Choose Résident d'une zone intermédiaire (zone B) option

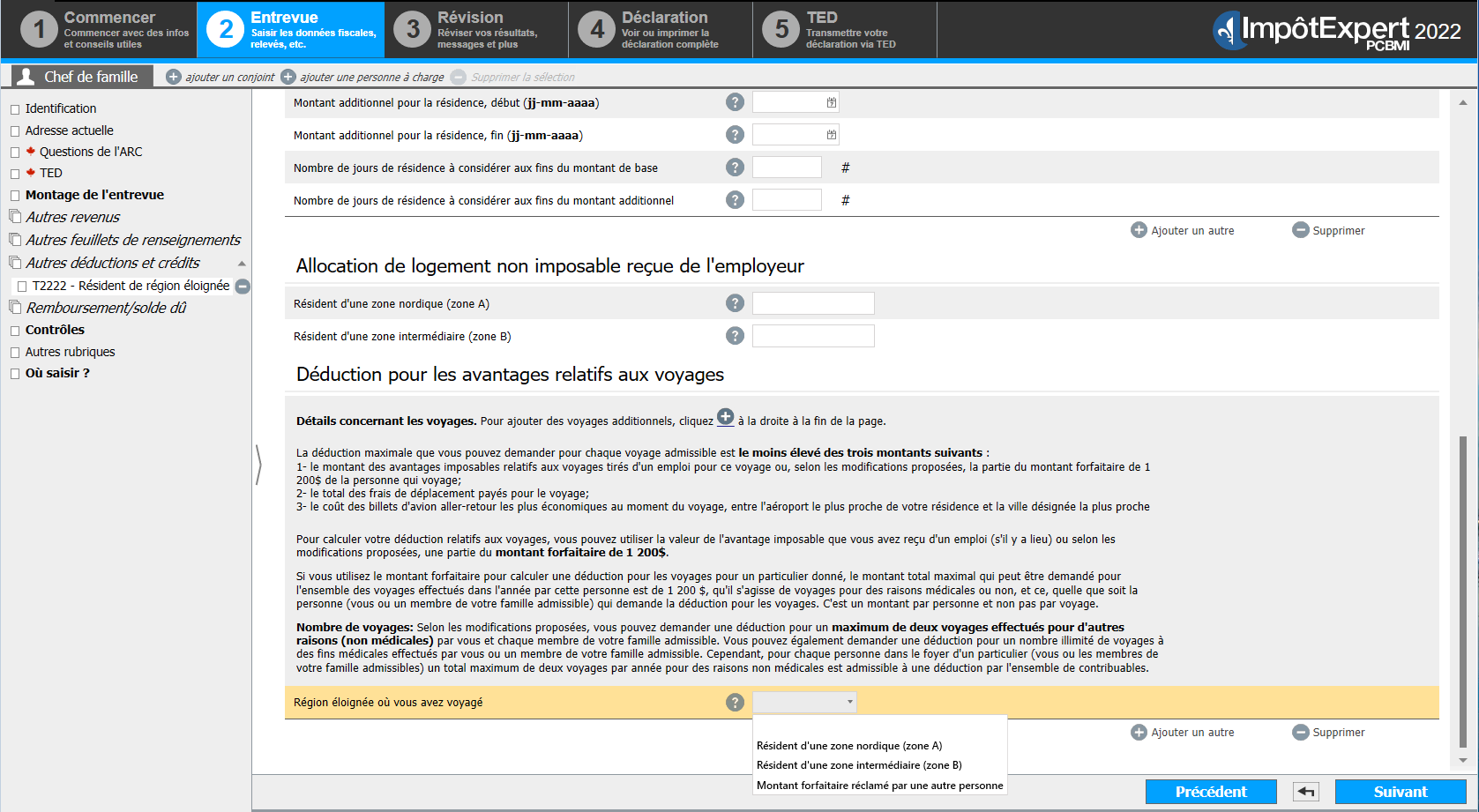(879, 765)
